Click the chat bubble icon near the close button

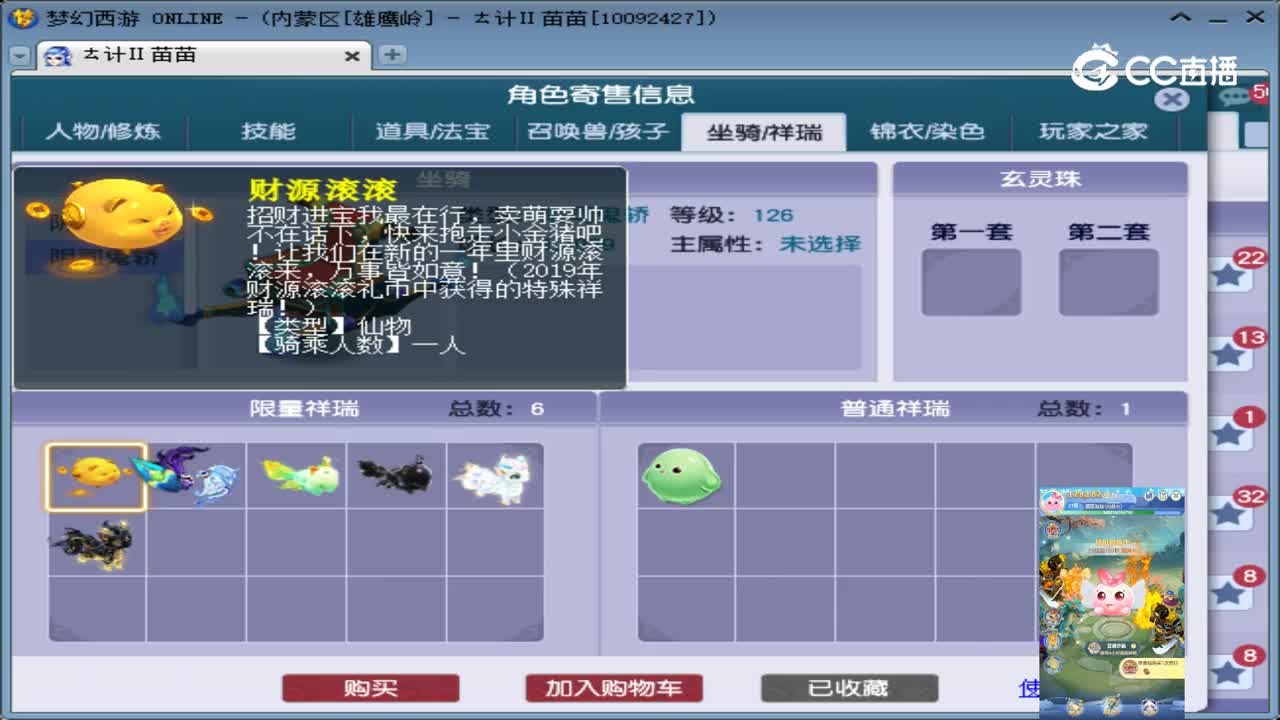pos(1233,97)
